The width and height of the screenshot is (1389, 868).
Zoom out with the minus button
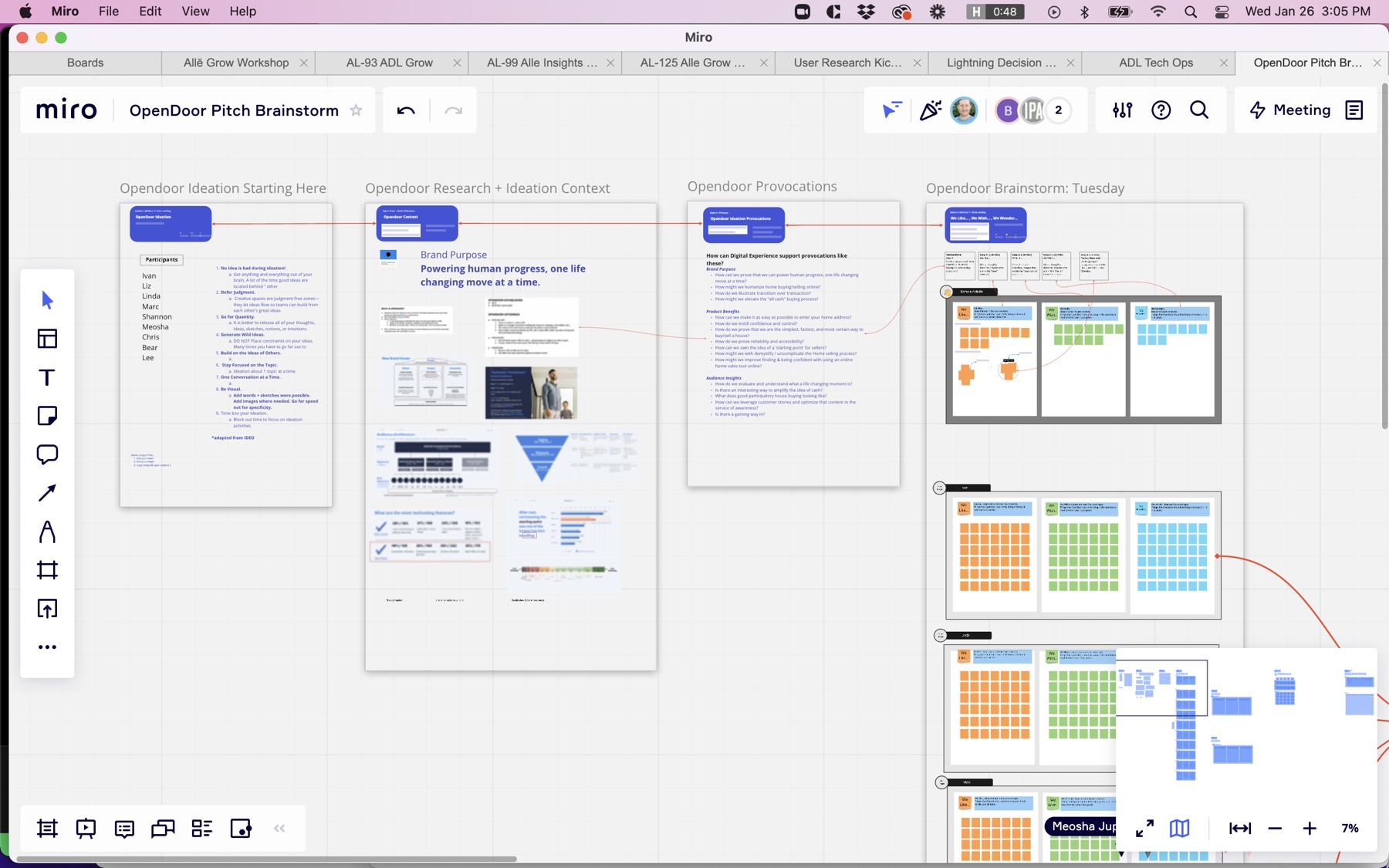[x=1275, y=829]
